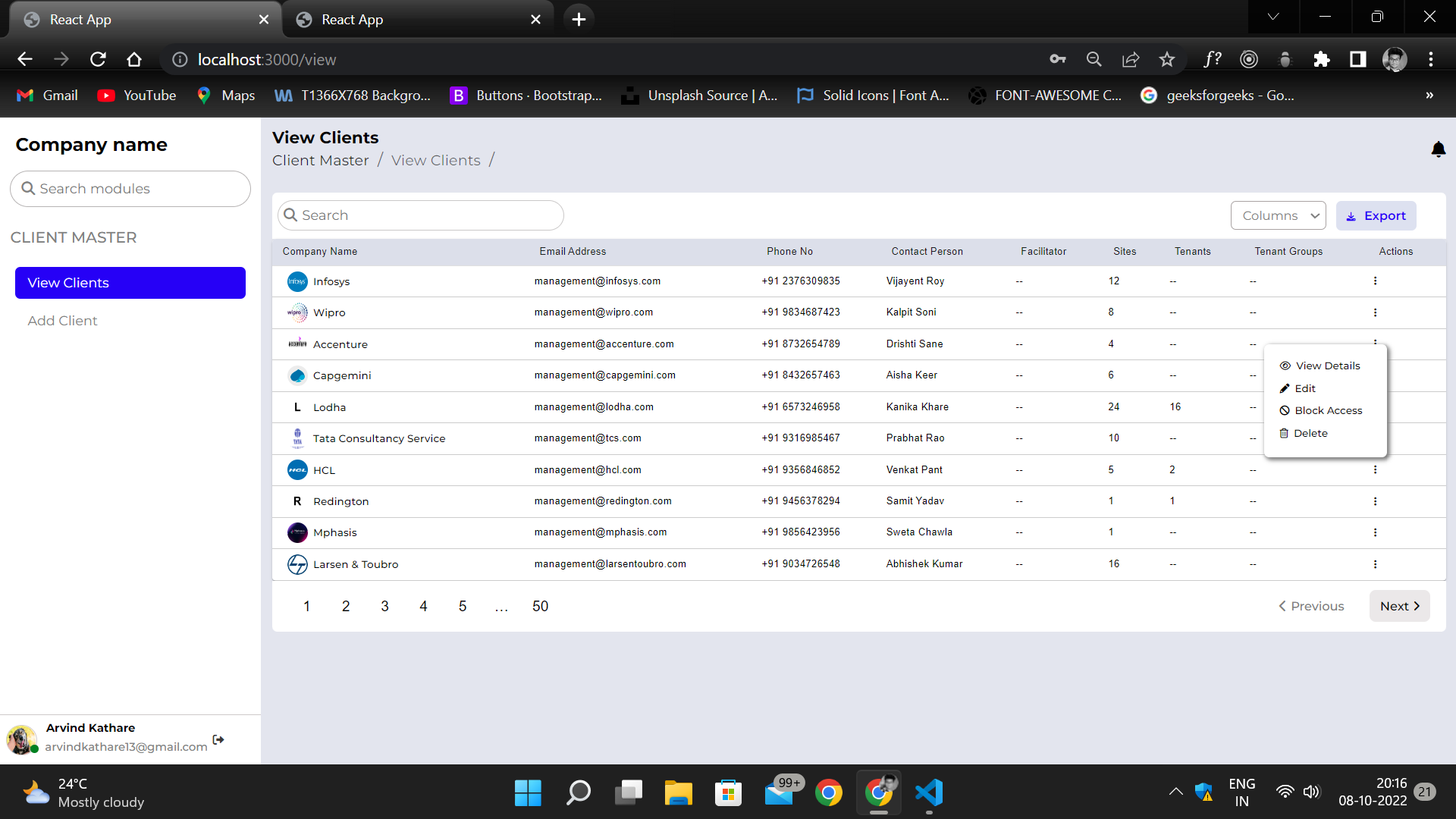Click management@lodha.com email cell

594,407
